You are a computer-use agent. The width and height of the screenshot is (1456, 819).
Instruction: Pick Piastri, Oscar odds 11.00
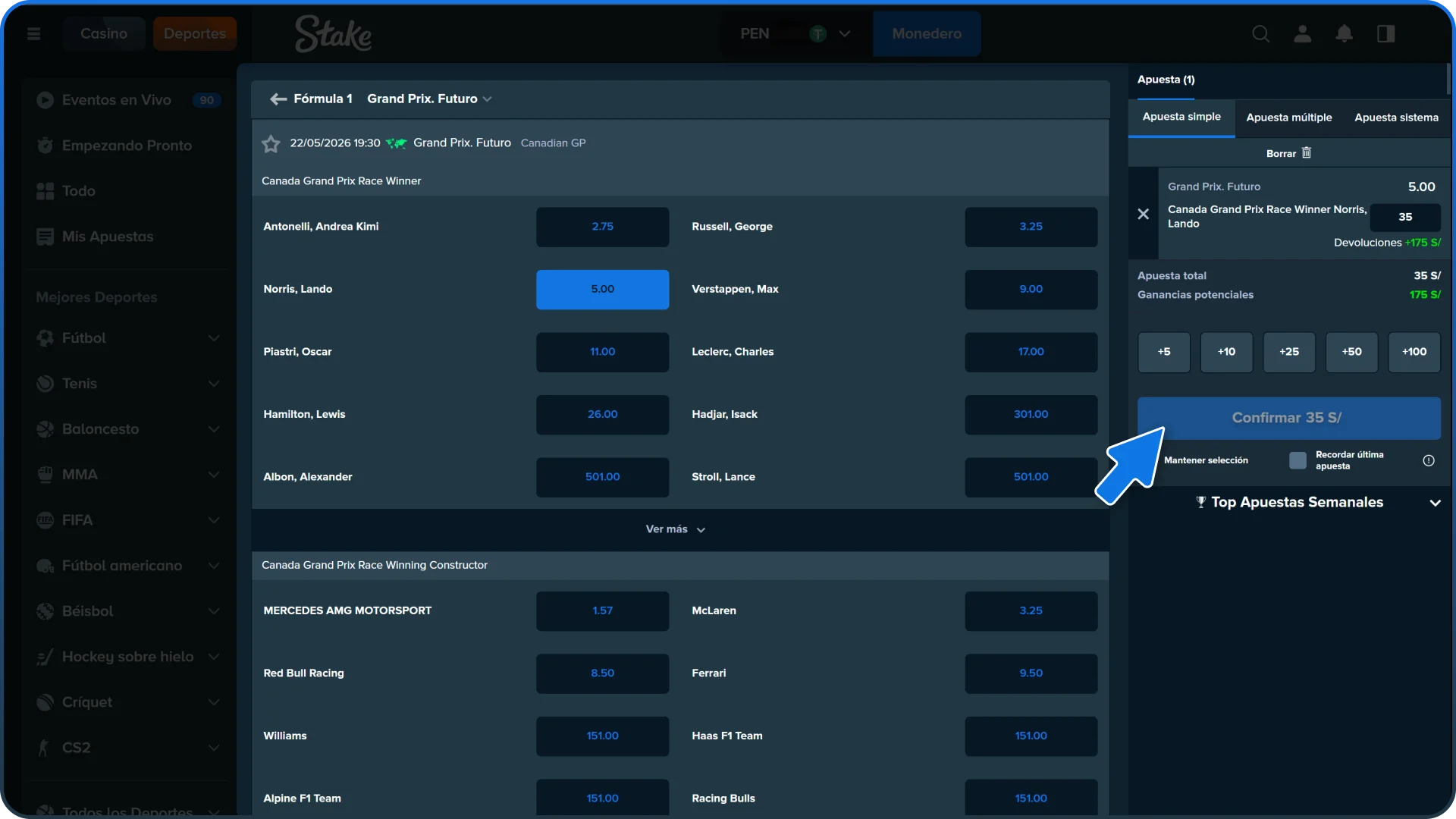pos(602,352)
